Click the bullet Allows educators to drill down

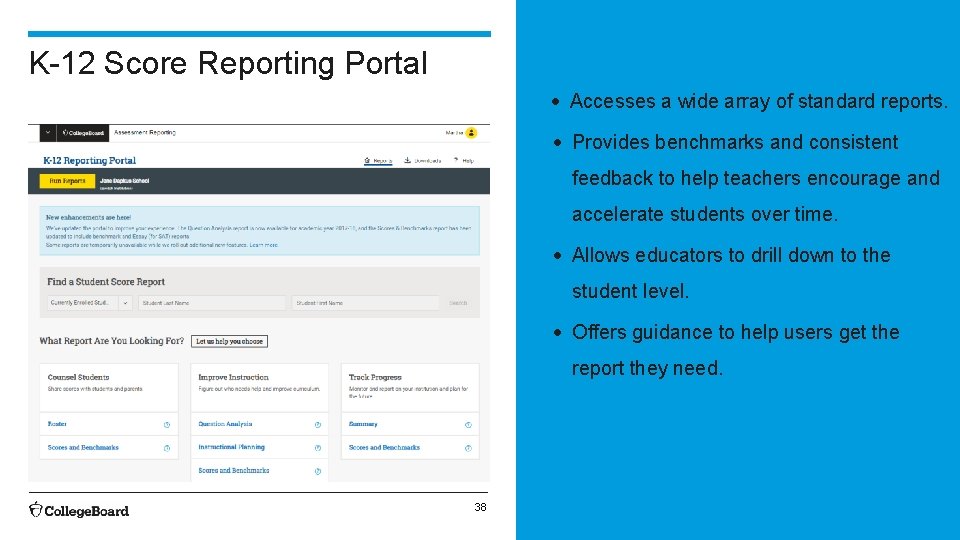tap(731, 272)
